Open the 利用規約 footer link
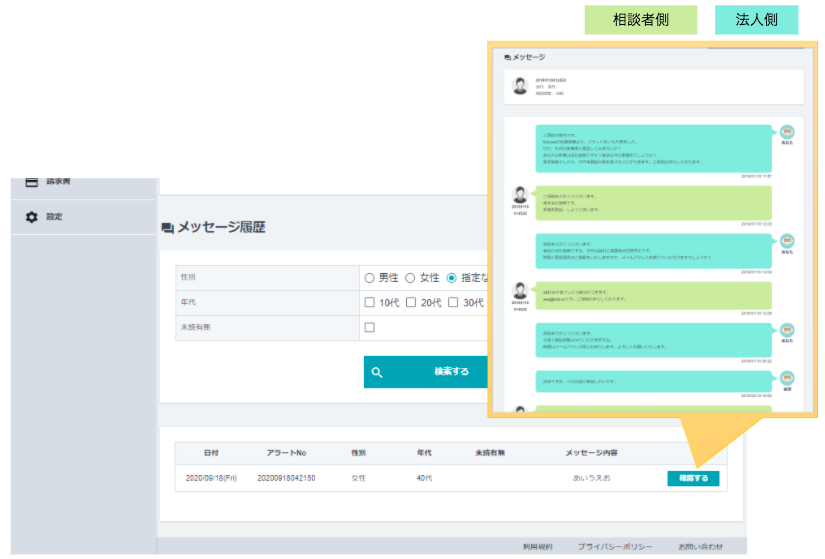Image resolution: width=825 pixels, height=559 pixels. 537,547
